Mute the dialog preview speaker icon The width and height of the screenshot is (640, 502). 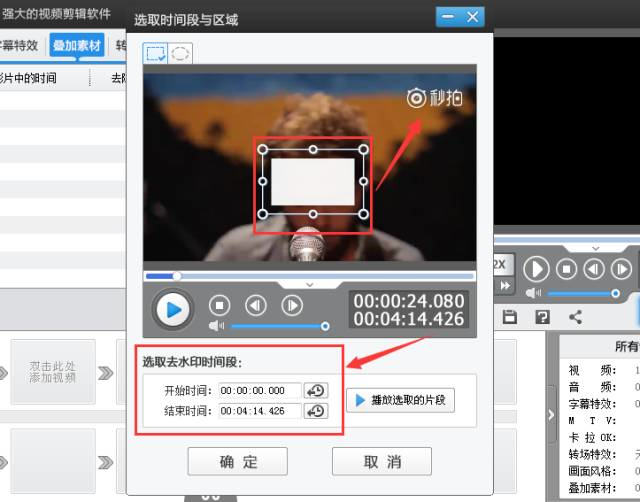click(x=215, y=326)
